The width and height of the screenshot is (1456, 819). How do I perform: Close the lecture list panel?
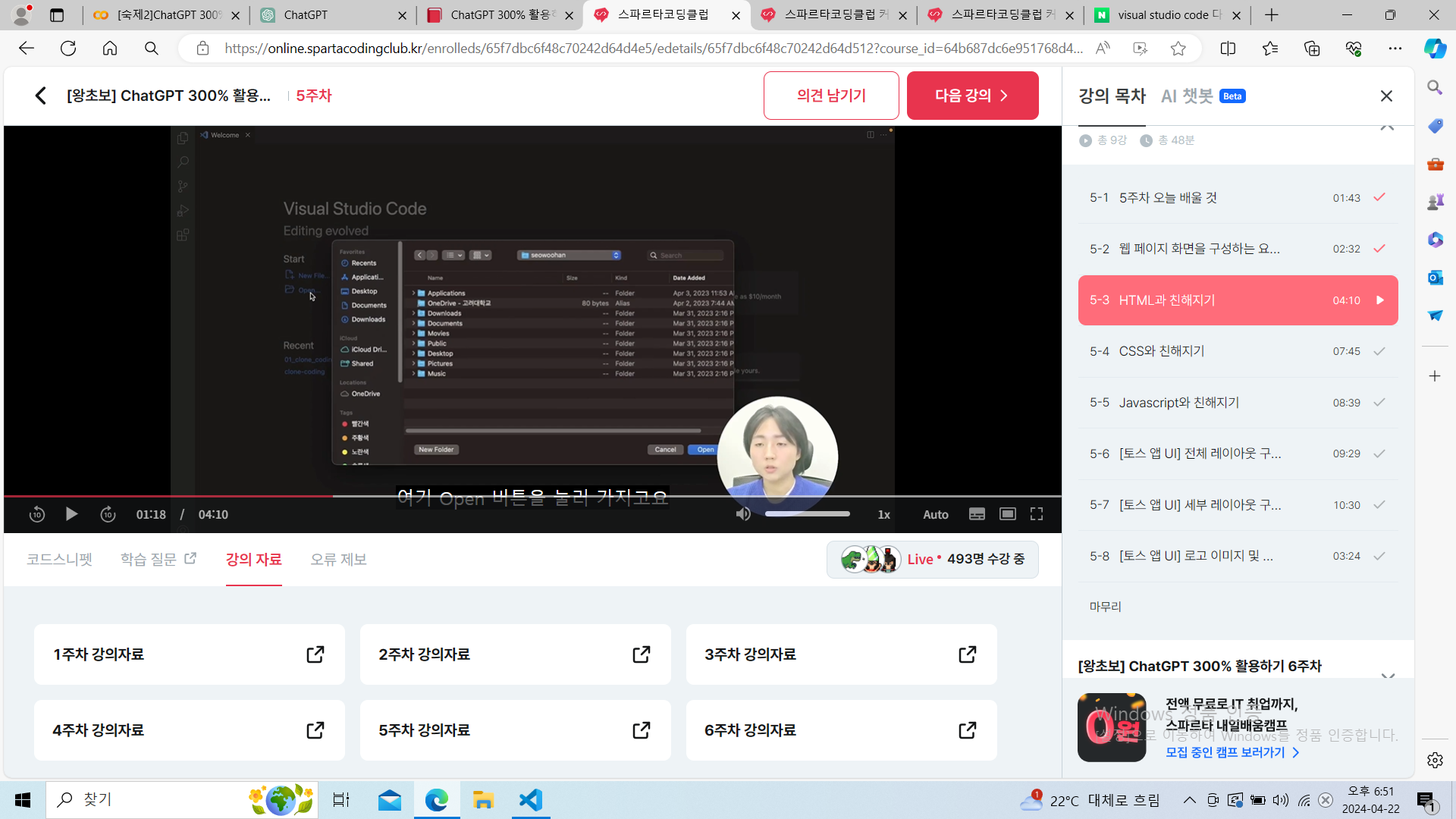tap(1386, 96)
